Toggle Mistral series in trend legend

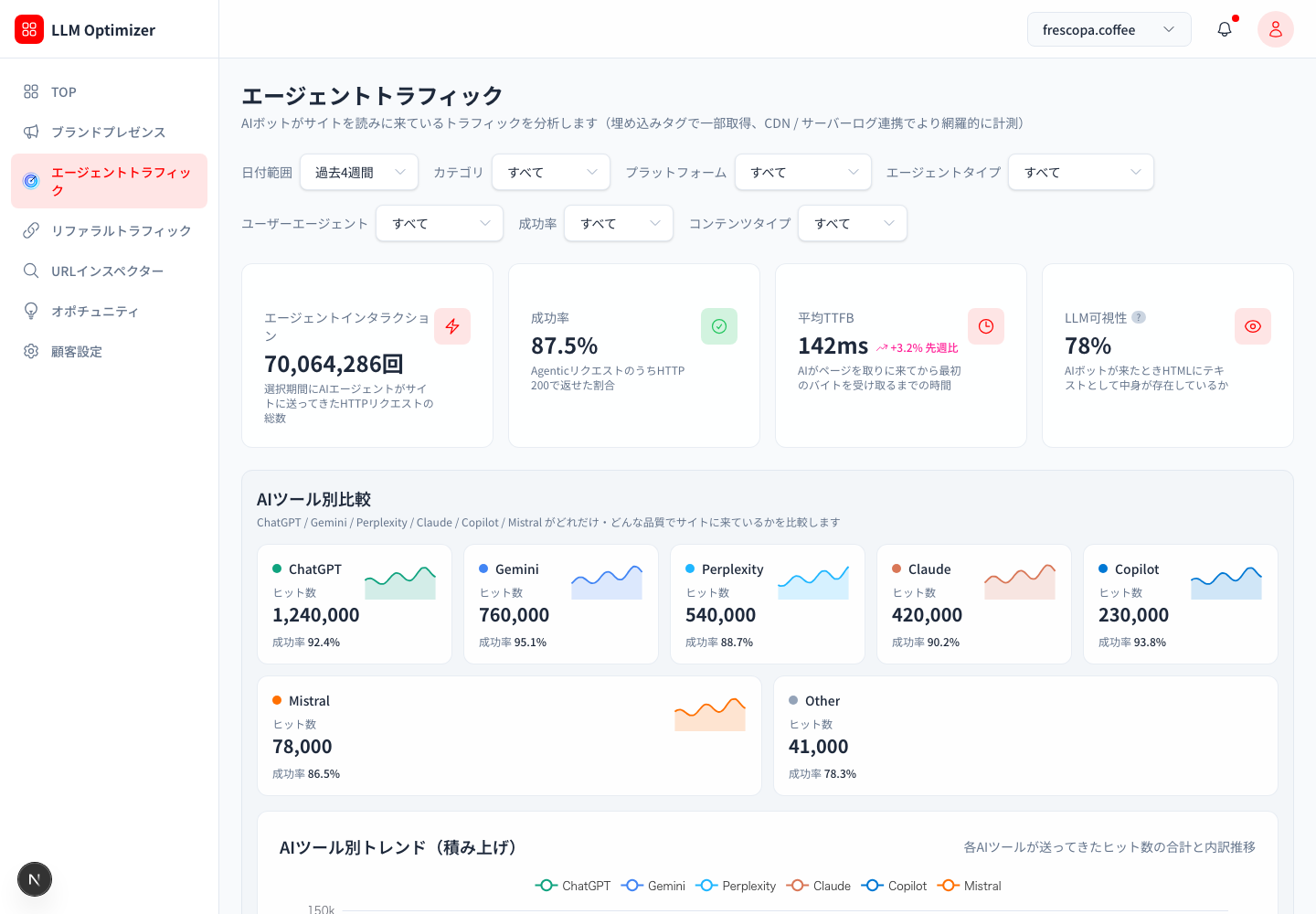(x=970, y=886)
